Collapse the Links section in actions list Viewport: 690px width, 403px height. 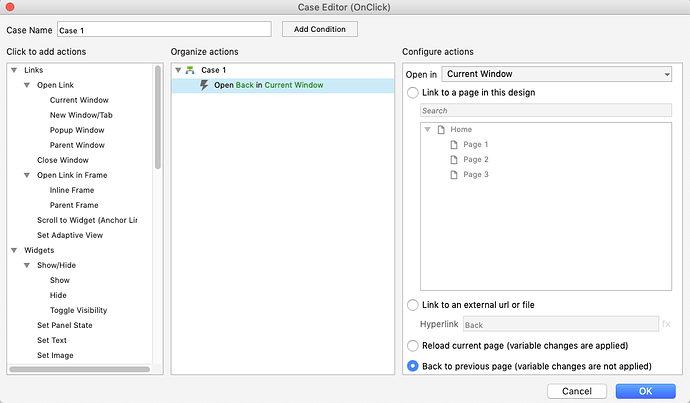pos(14,70)
